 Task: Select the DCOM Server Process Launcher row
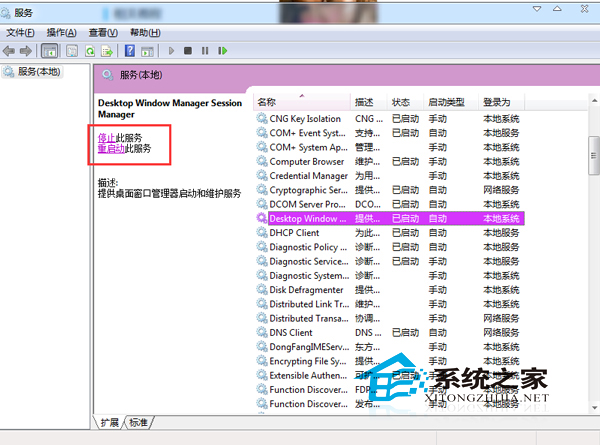(x=390, y=204)
